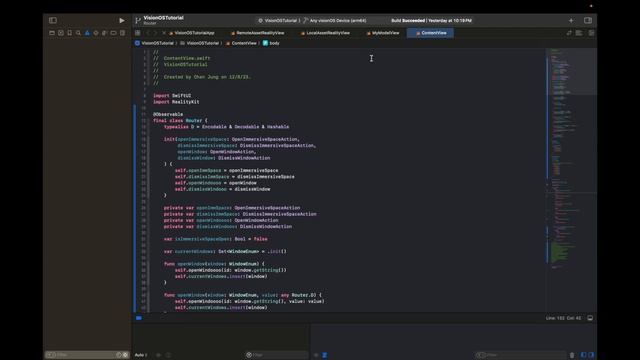Add an editor on the right
The width and height of the screenshot is (640, 360).
click(x=591, y=33)
